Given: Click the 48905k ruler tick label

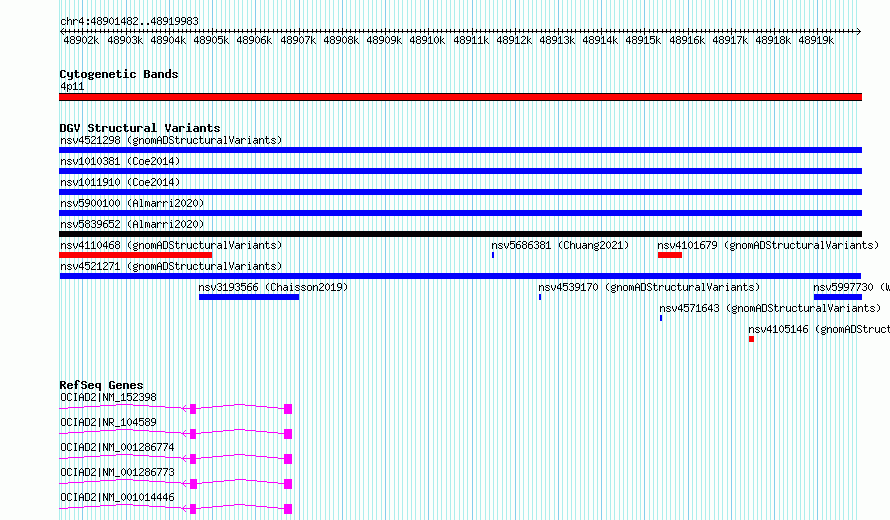Looking at the screenshot, I should (x=211, y=41).
